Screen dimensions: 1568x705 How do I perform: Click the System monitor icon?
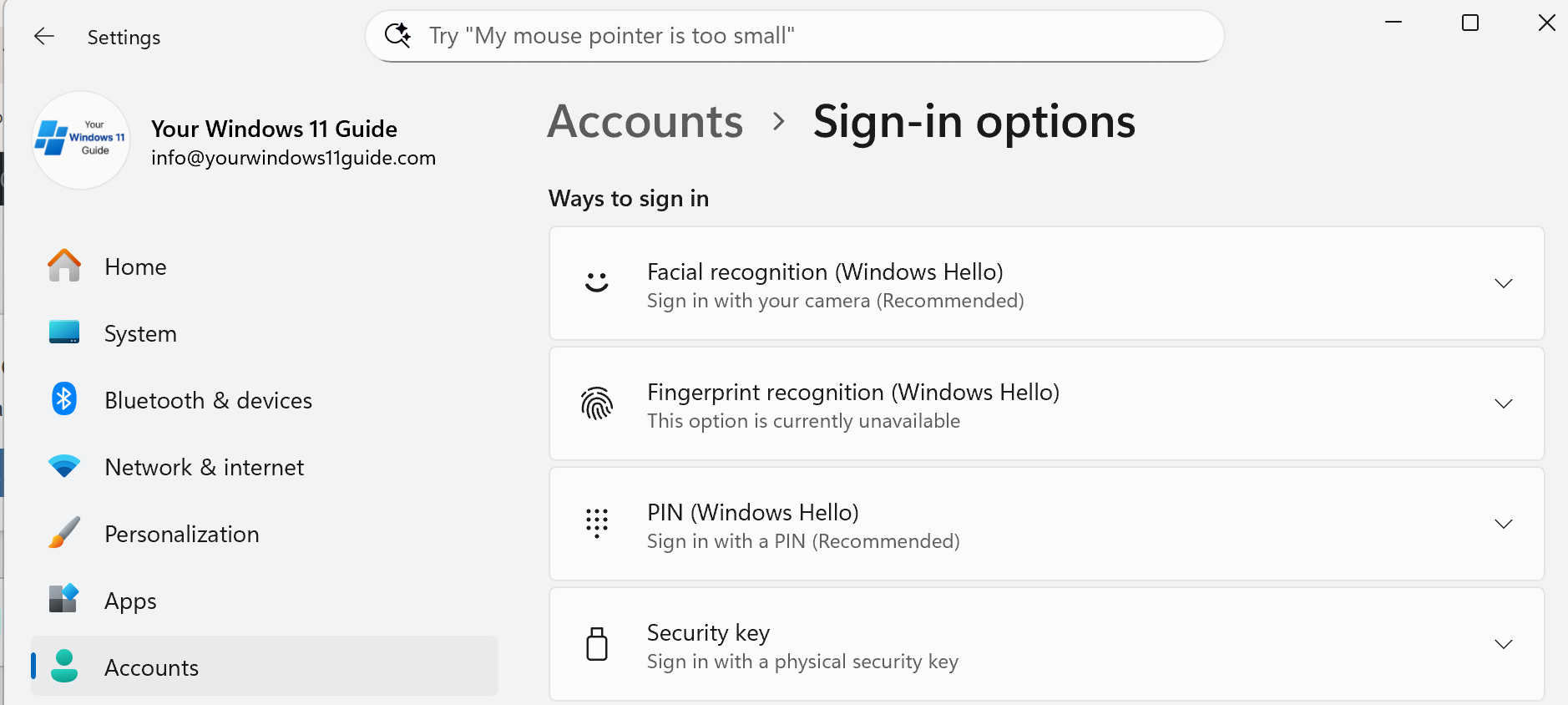pyautogui.click(x=64, y=332)
